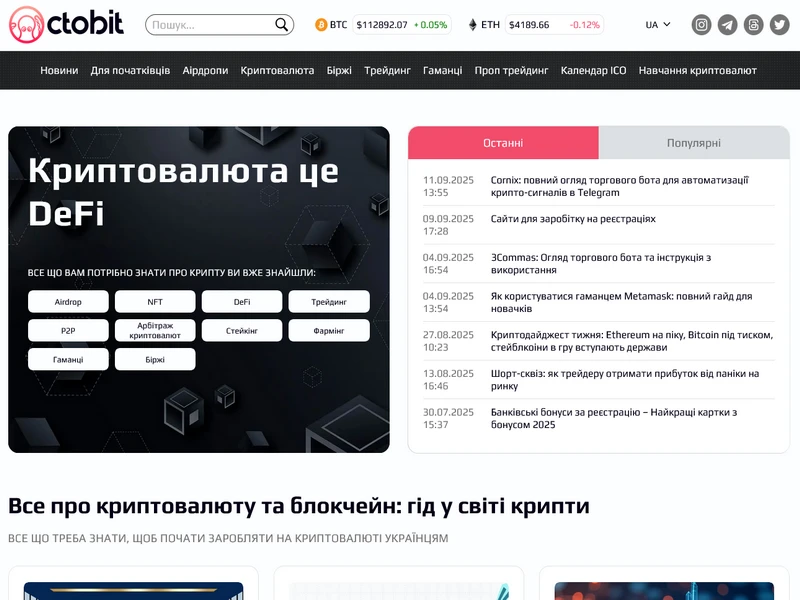This screenshot has height=600, width=800.
Task: Click the Стейкінг topic button
Action: pyautogui.click(x=242, y=331)
